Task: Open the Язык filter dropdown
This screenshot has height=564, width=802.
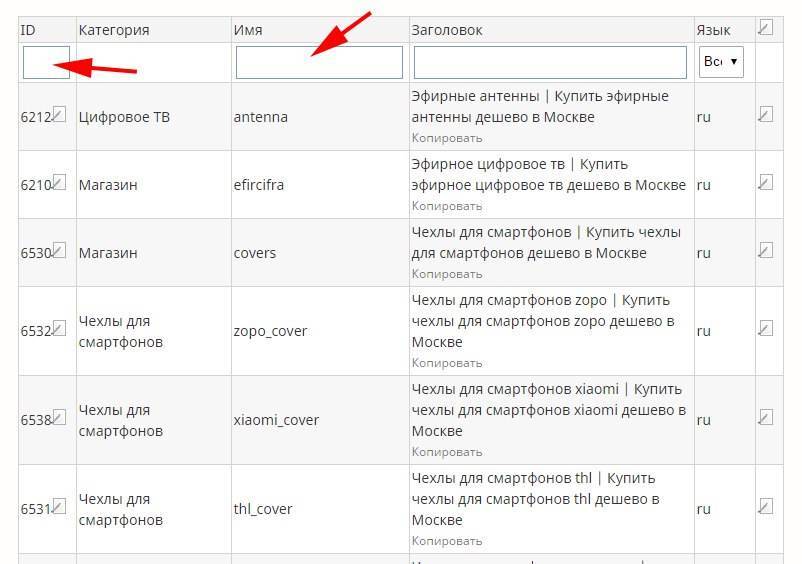Action: [x=721, y=62]
